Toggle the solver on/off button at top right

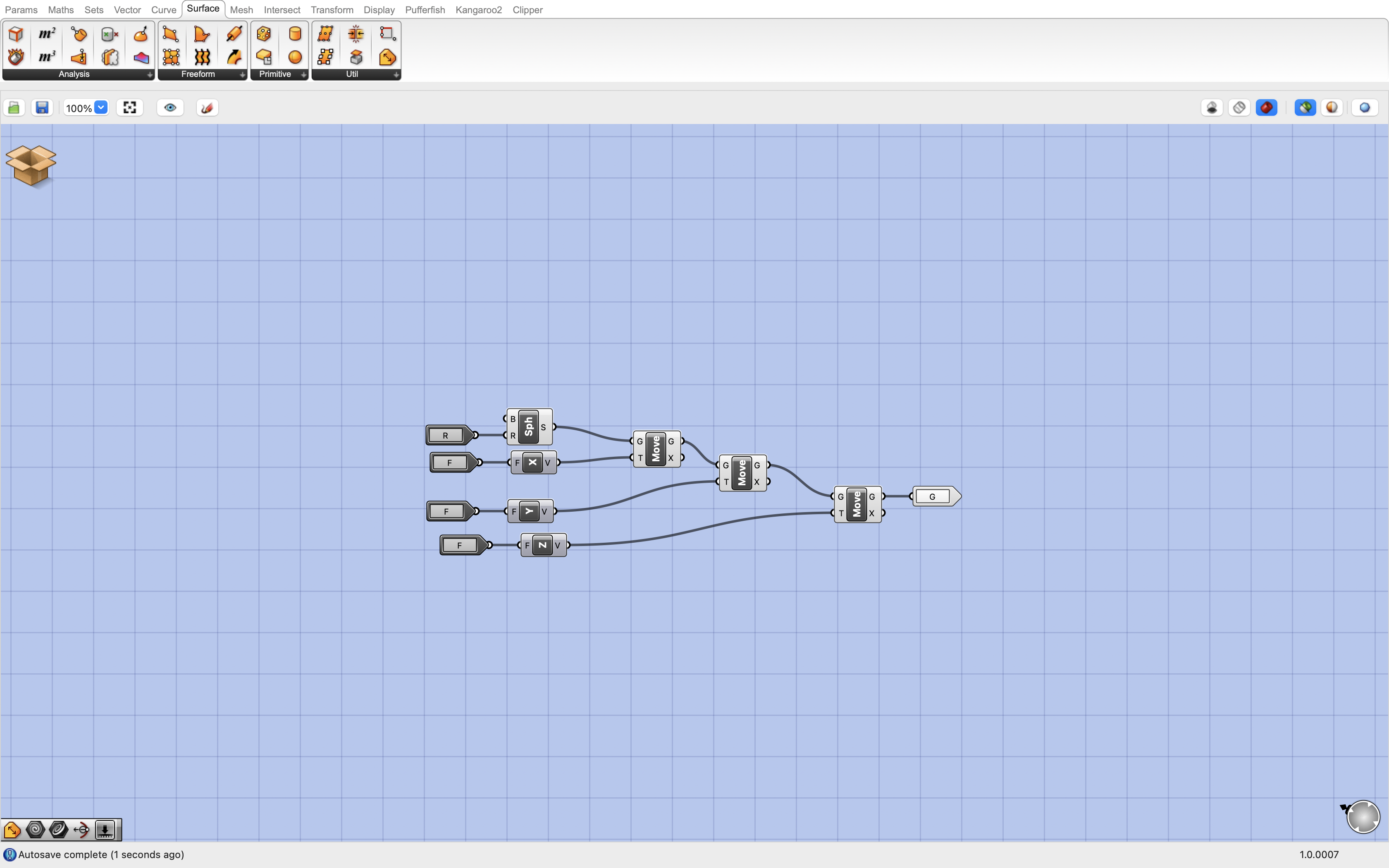click(1305, 107)
